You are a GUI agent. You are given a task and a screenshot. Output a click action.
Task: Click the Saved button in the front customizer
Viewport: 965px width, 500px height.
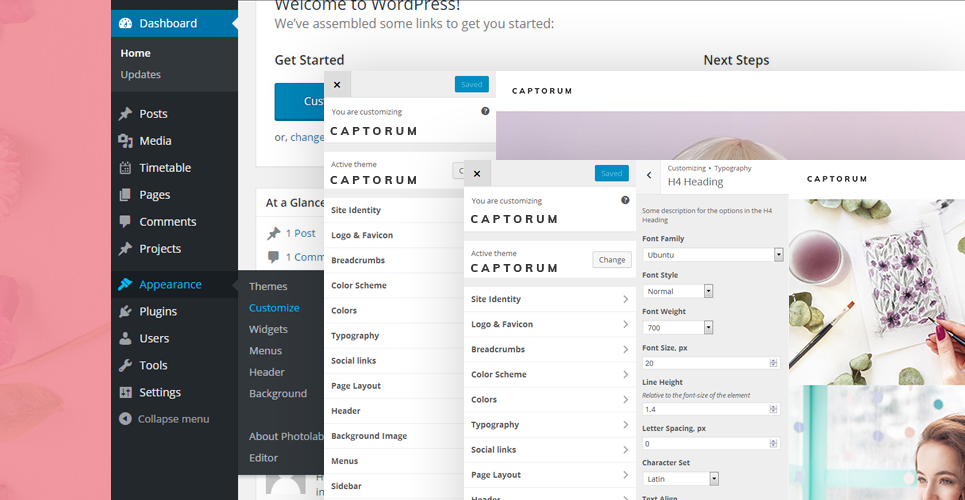coord(612,173)
